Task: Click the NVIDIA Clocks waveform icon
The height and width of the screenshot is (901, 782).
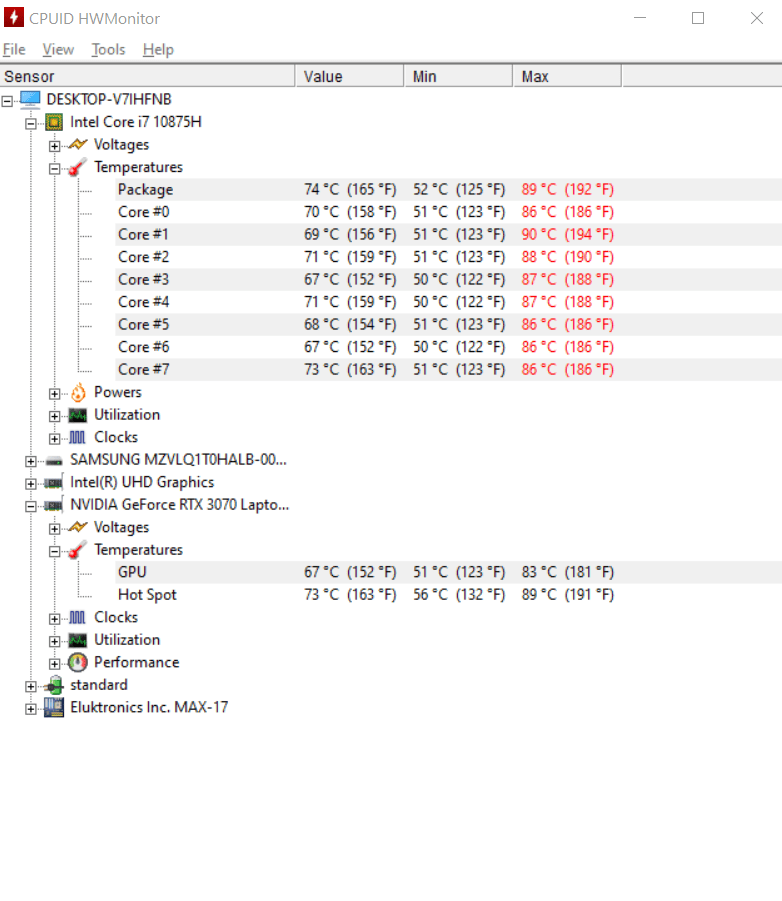Action: 78,617
